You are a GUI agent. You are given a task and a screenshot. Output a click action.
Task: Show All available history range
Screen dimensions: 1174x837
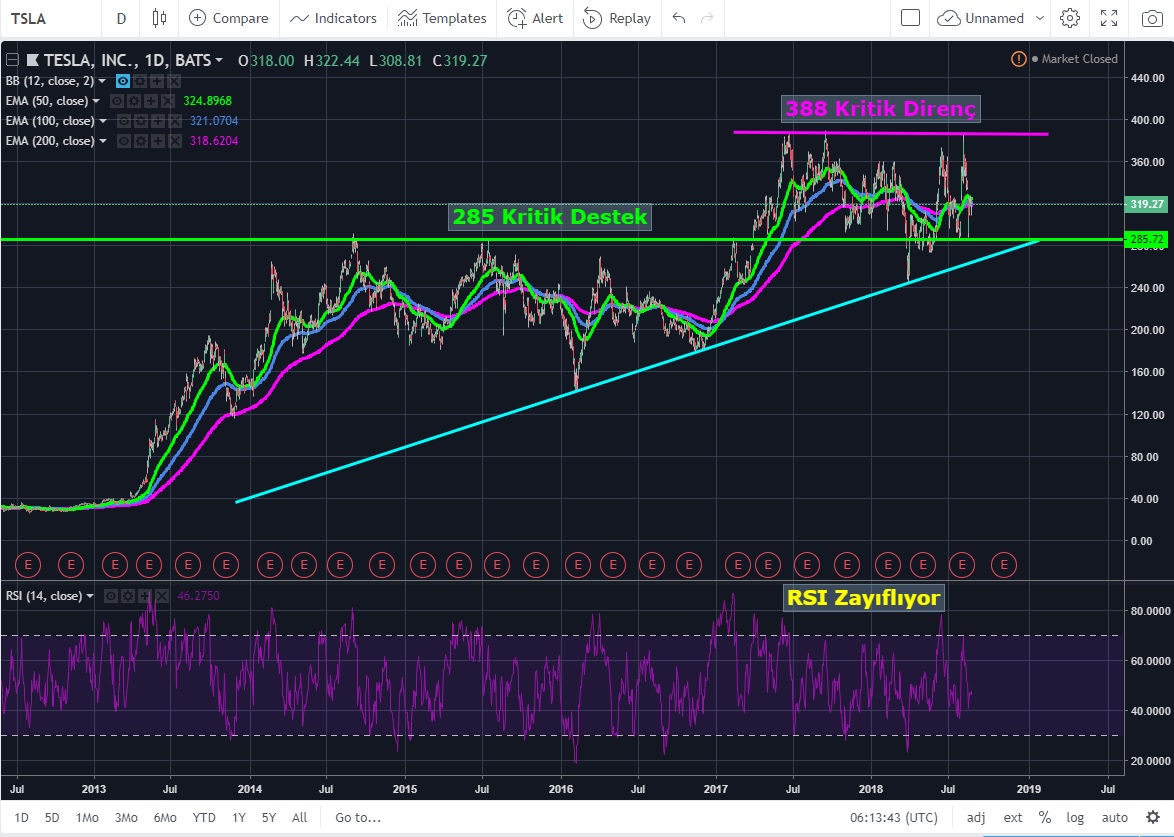click(299, 818)
